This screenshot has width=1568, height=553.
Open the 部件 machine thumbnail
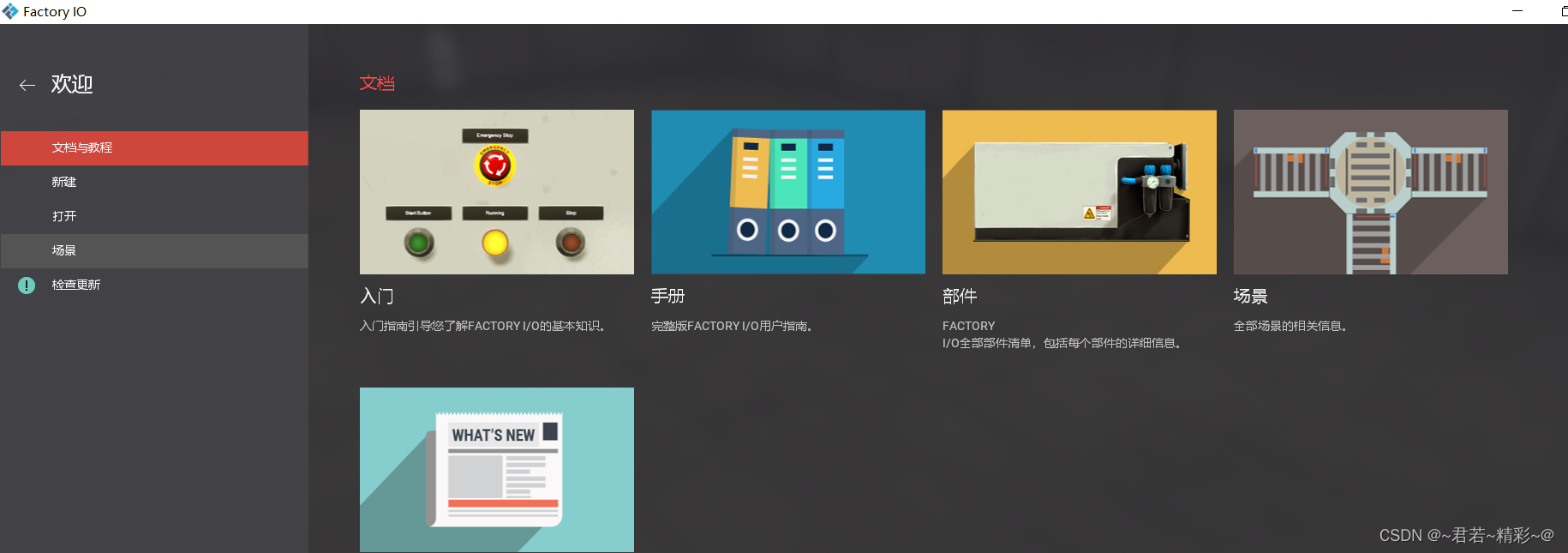pyautogui.click(x=1080, y=192)
